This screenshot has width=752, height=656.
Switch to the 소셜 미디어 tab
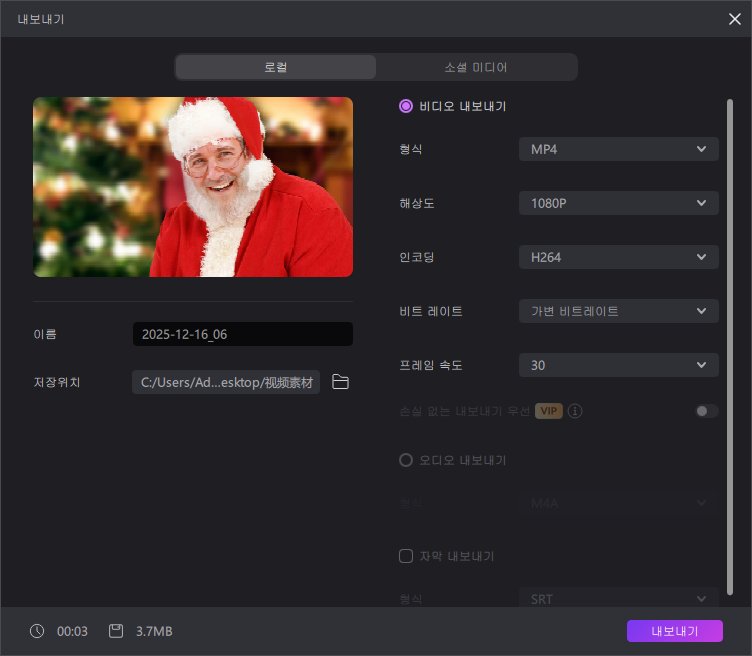click(476, 67)
